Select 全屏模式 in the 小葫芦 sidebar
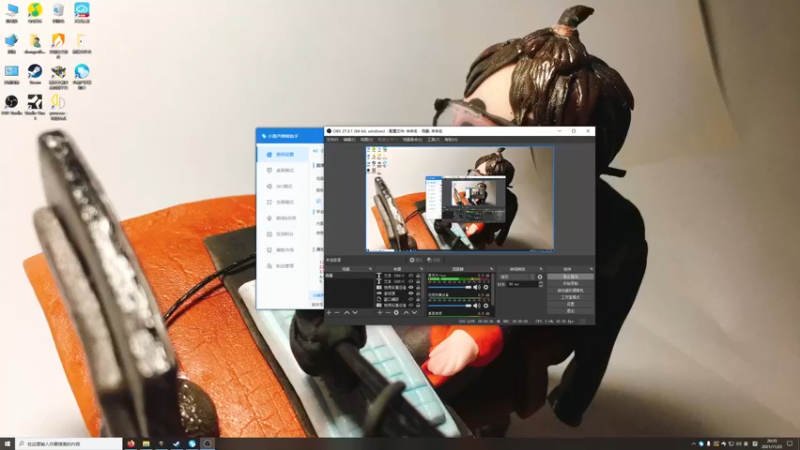This screenshot has width=800, height=450. coord(283,202)
